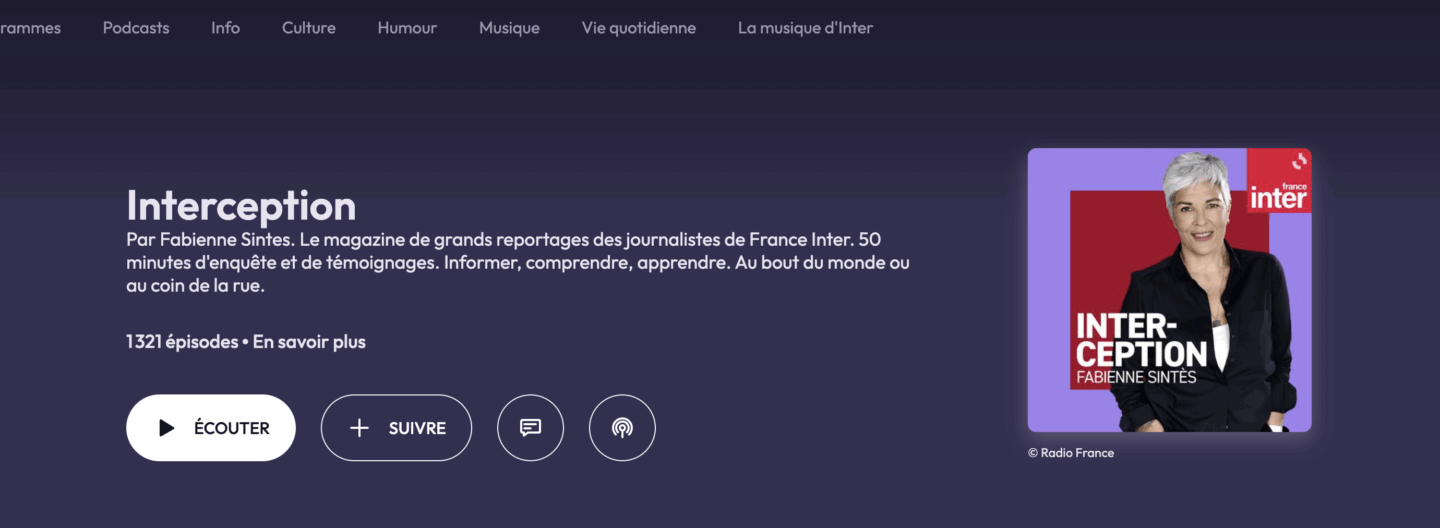Click the description starting 'Par Fabienne Sintes'
The height and width of the screenshot is (528, 1440).
click(518, 262)
